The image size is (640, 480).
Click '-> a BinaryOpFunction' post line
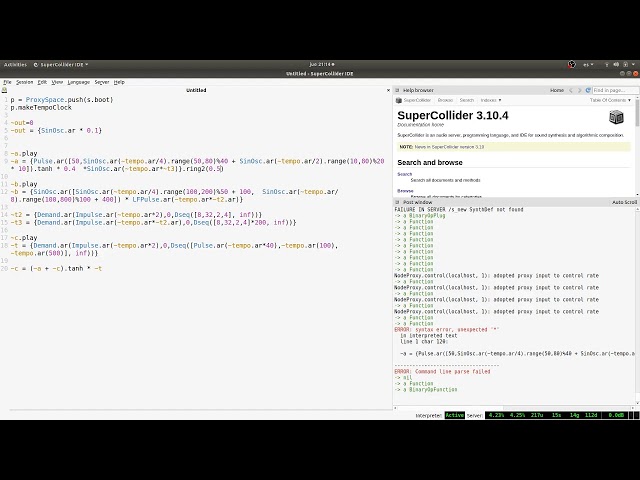tap(426, 389)
